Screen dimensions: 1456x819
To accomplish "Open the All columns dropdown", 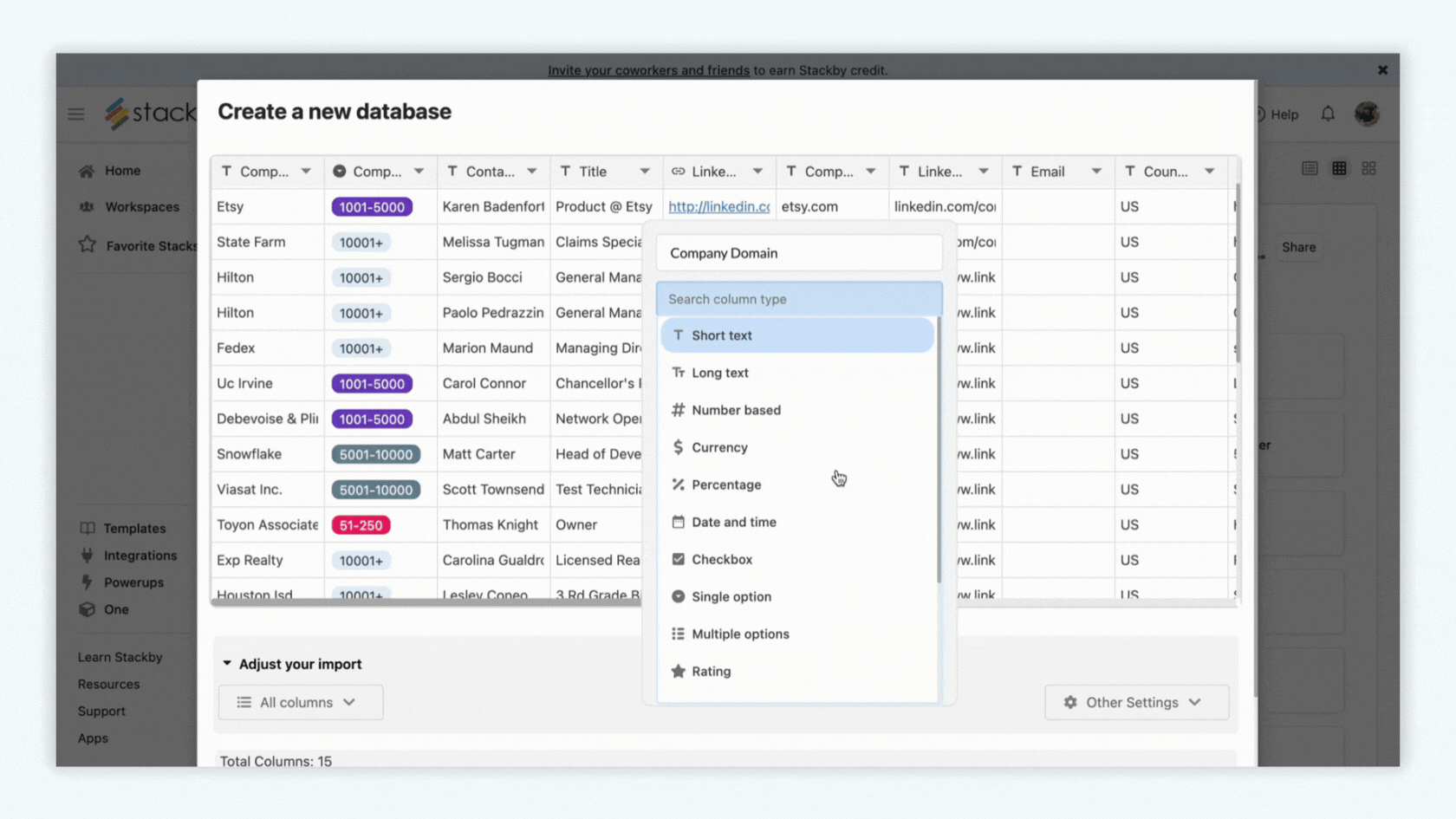I will [x=300, y=702].
